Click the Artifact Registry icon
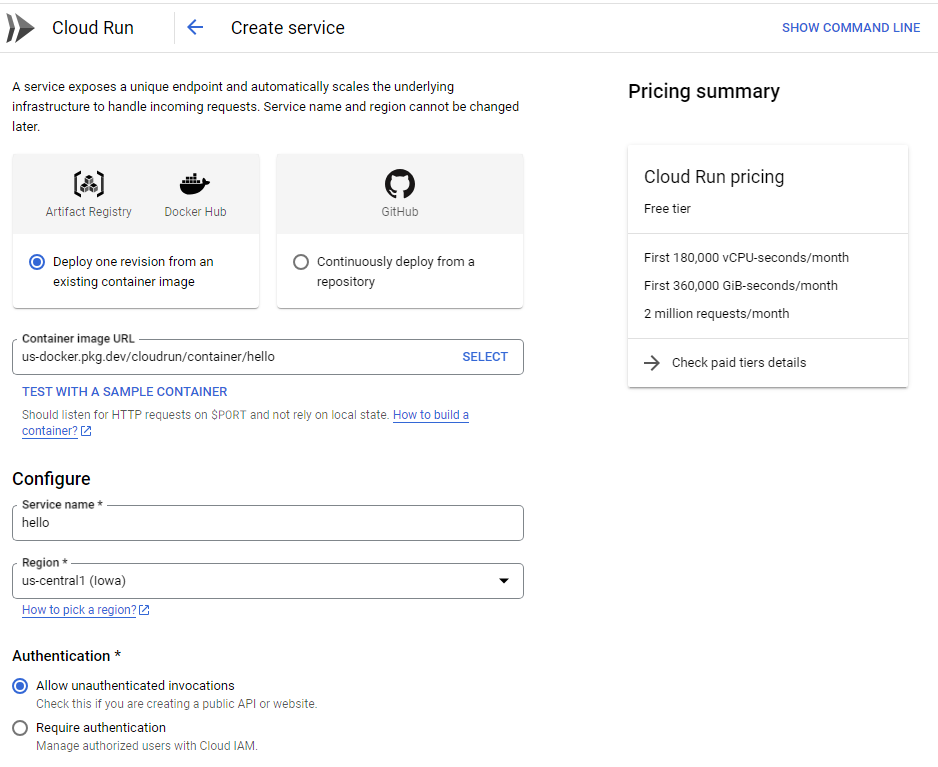The image size is (938, 767). click(x=89, y=184)
